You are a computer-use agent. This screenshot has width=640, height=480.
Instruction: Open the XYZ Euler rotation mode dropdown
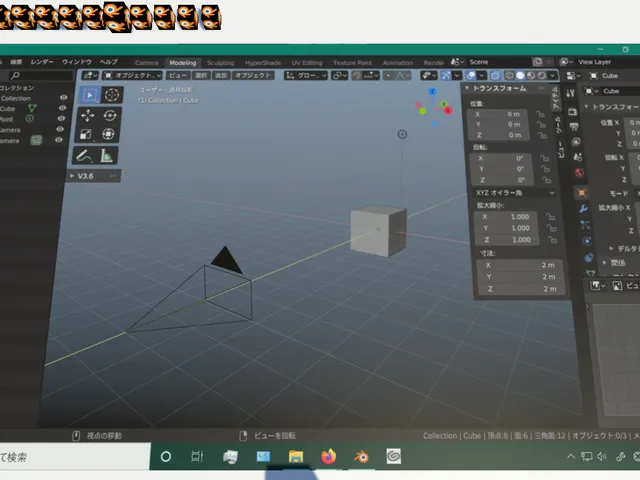[x=515, y=193]
